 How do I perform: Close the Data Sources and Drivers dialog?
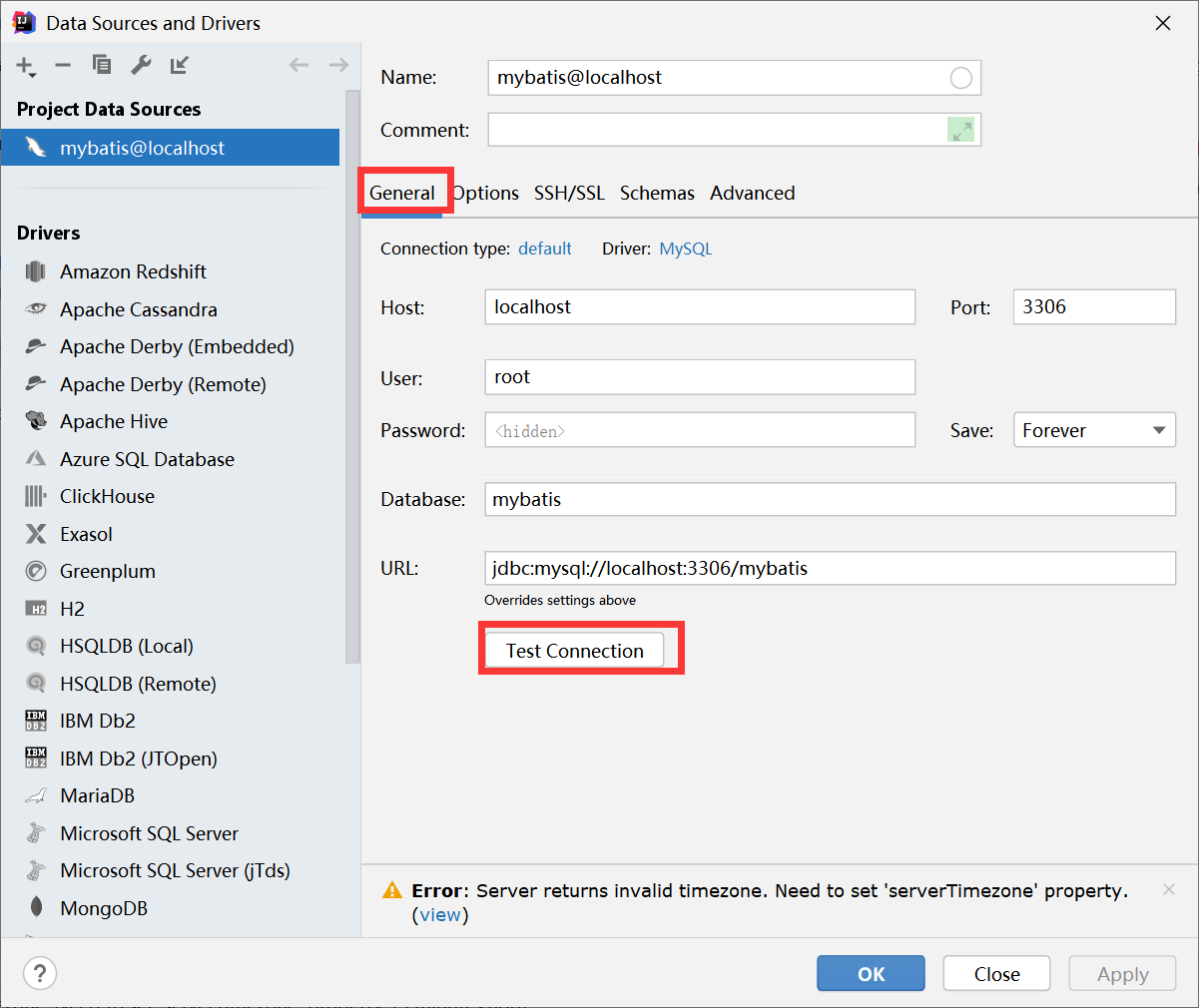coord(1163,23)
